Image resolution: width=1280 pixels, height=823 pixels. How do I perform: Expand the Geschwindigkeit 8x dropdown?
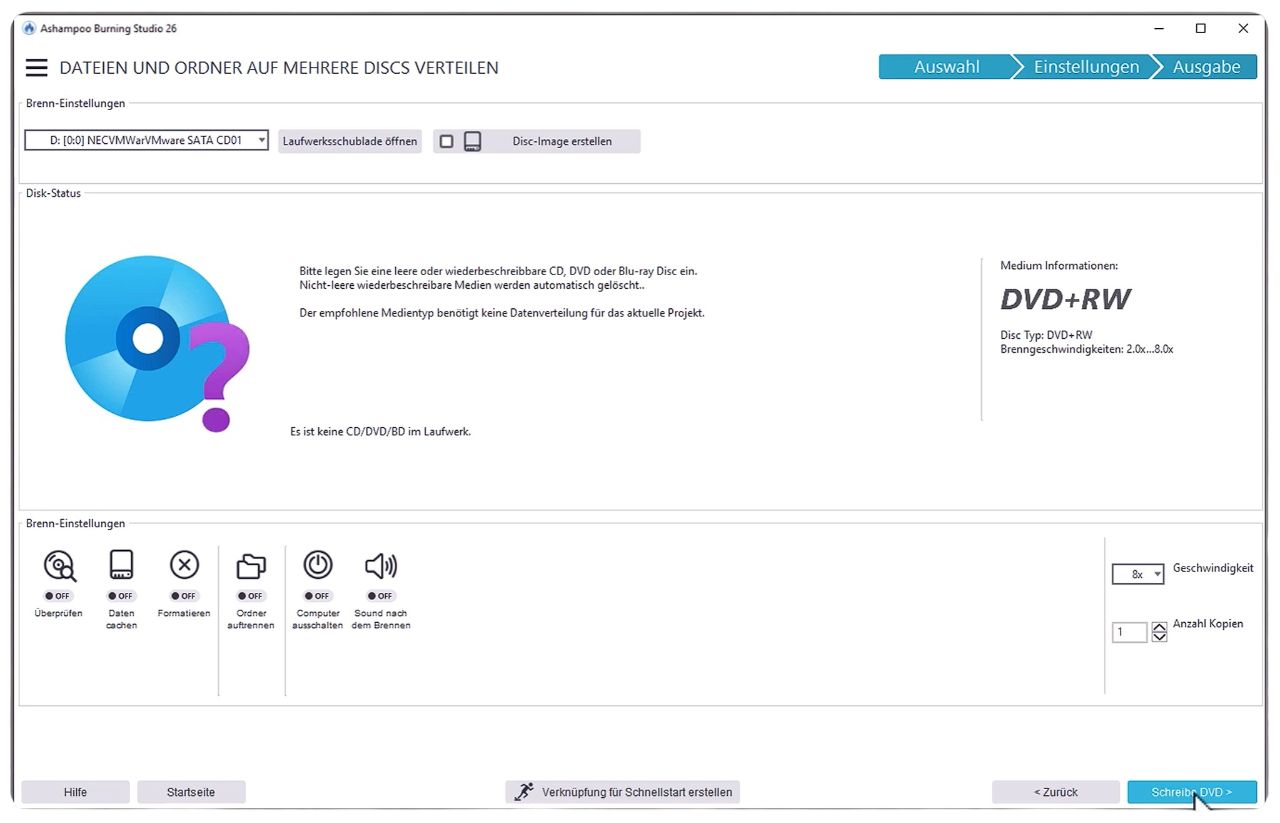[1138, 575]
